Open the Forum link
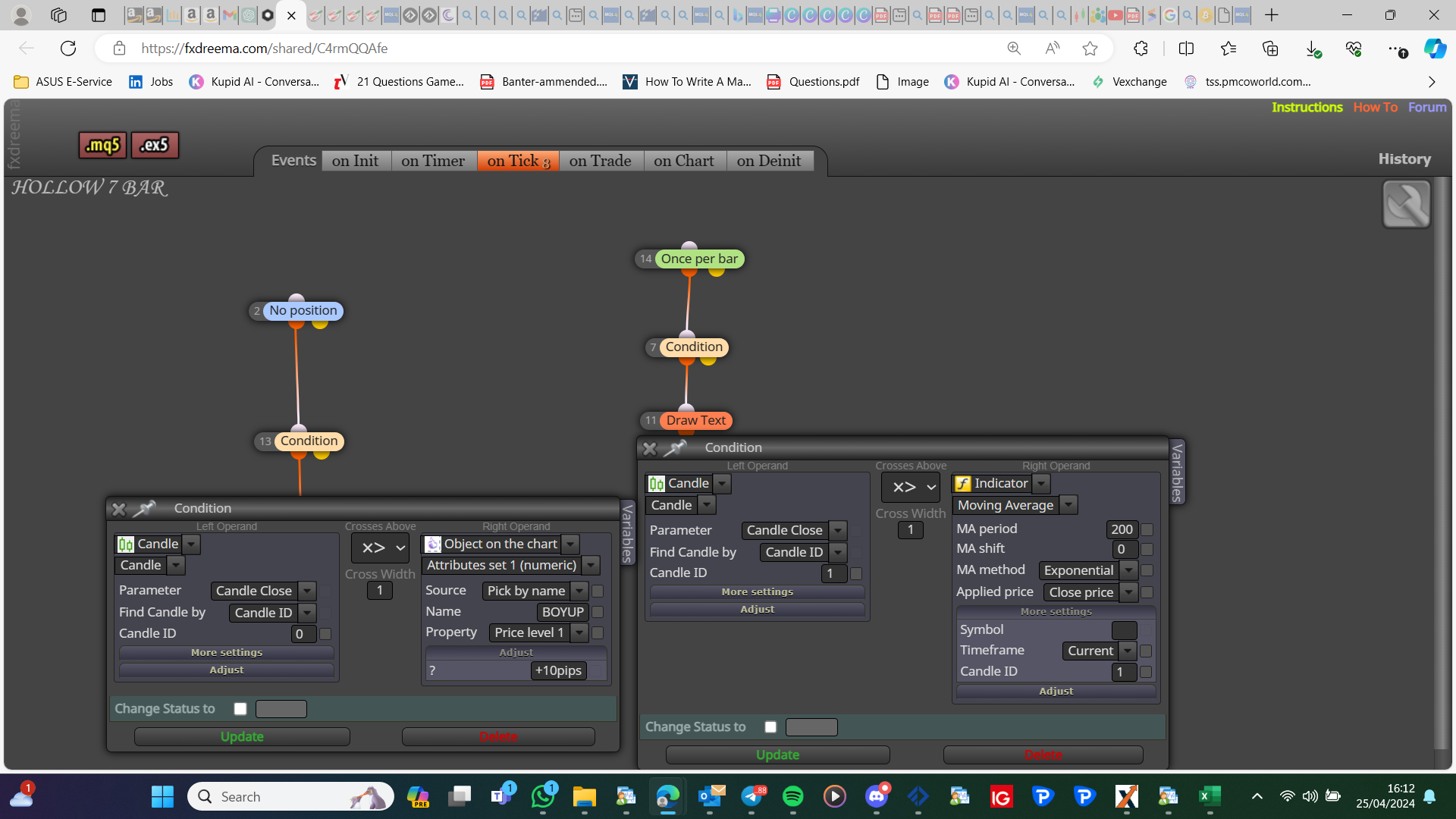This screenshot has height=819, width=1456. [x=1427, y=107]
